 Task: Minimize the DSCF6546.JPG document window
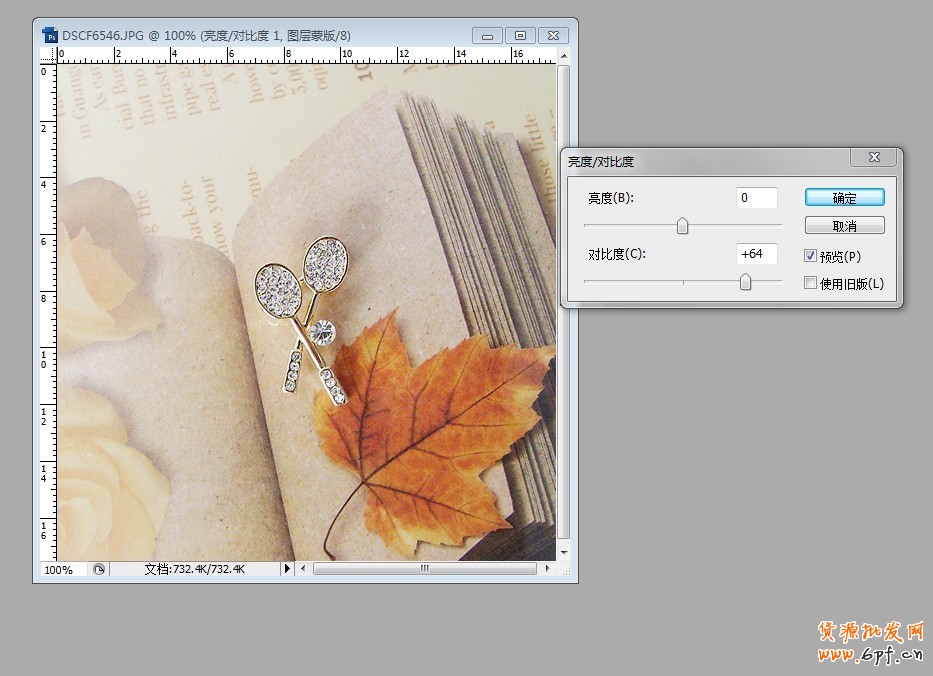[487, 35]
